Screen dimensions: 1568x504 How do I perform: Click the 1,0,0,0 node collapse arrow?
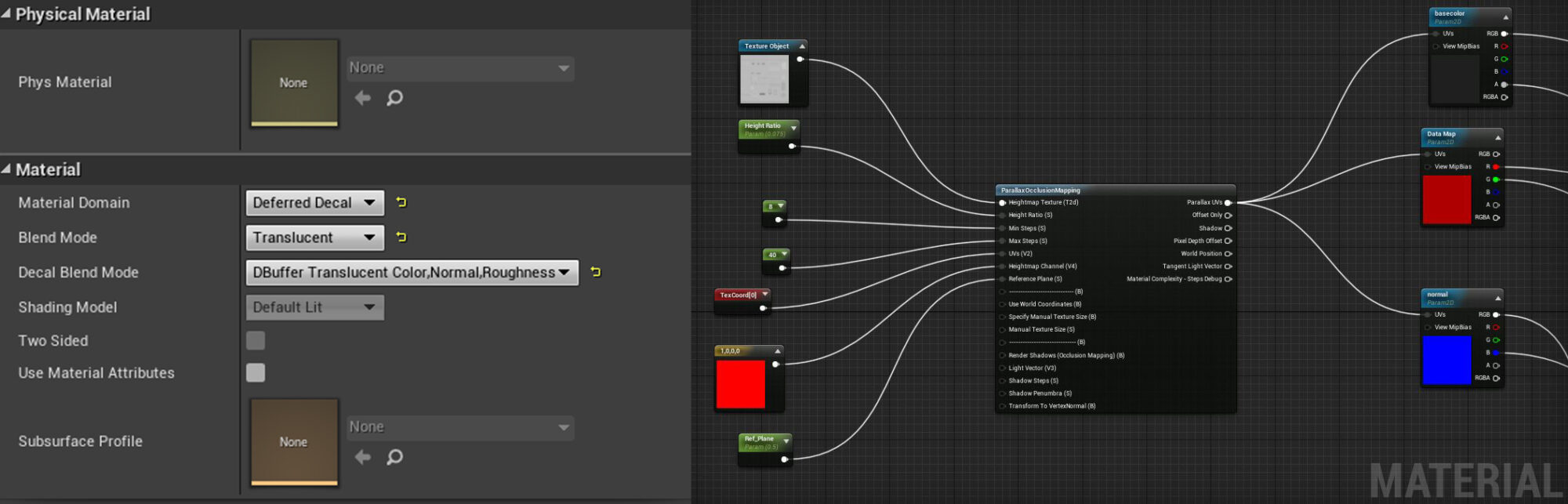click(777, 351)
